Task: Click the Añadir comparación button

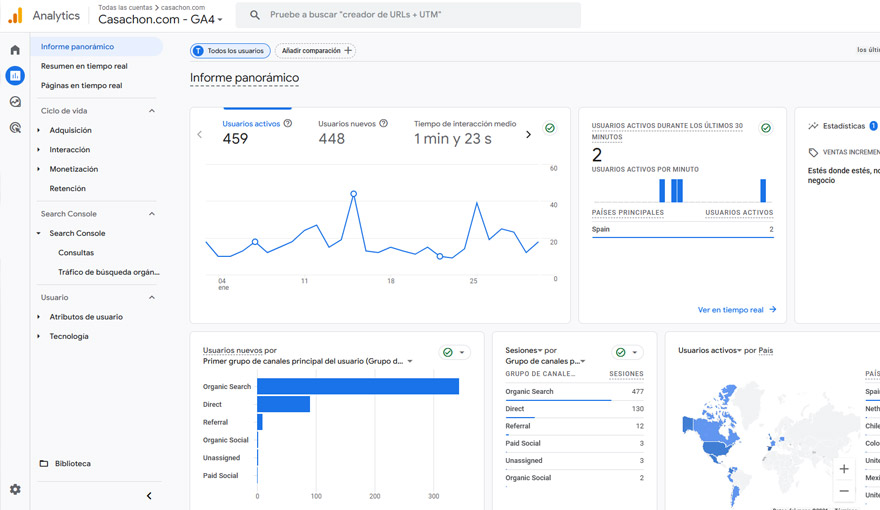Action: point(315,50)
